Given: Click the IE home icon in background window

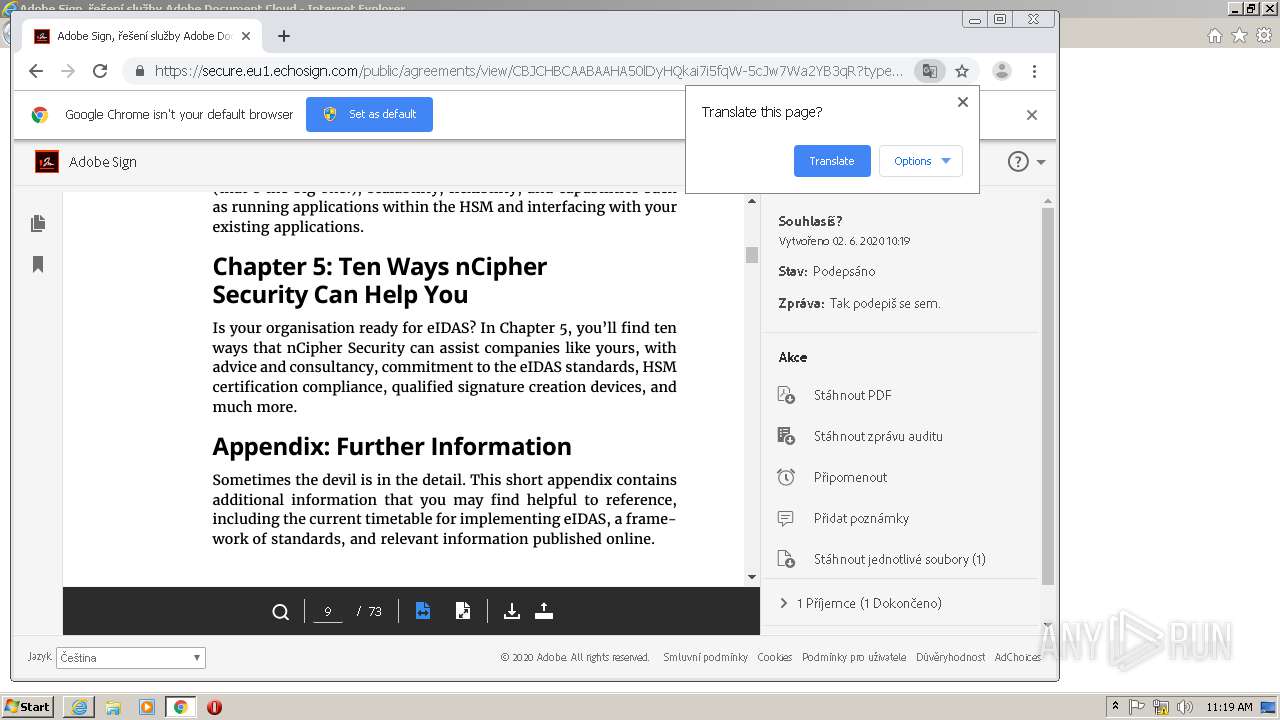Looking at the screenshot, I should pos(1215,36).
